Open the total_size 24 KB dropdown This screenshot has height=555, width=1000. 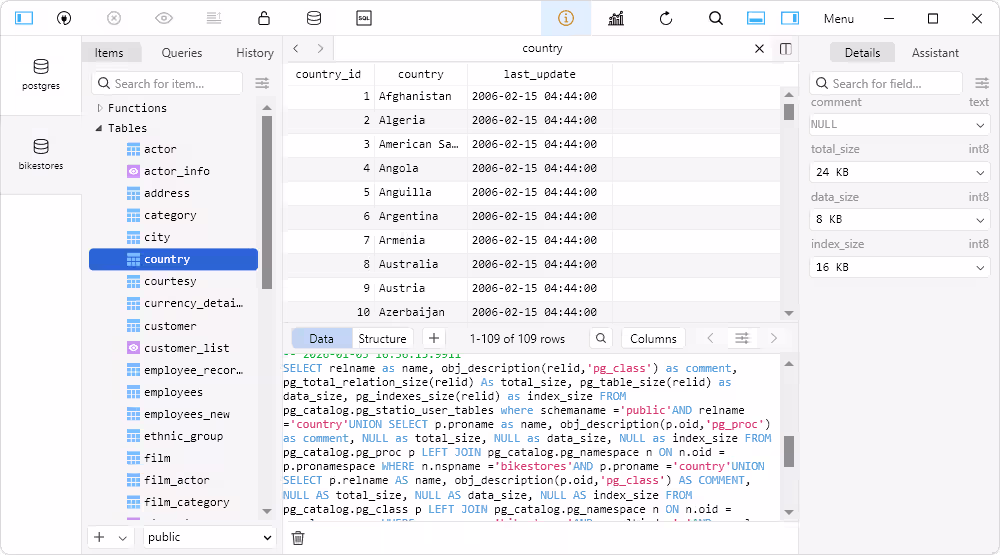(899, 172)
